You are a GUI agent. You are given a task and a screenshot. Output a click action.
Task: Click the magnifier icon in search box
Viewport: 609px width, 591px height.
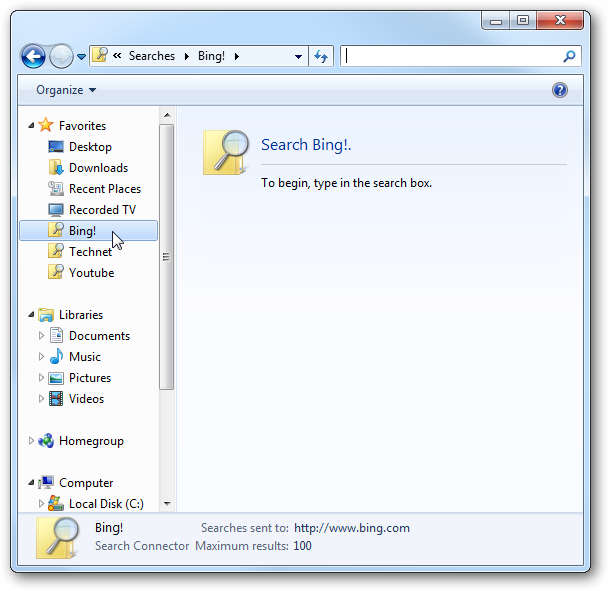[569, 56]
